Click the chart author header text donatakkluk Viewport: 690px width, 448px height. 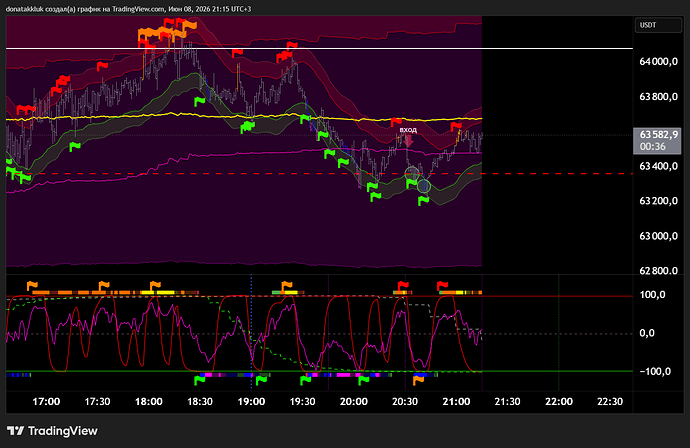tap(24, 9)
